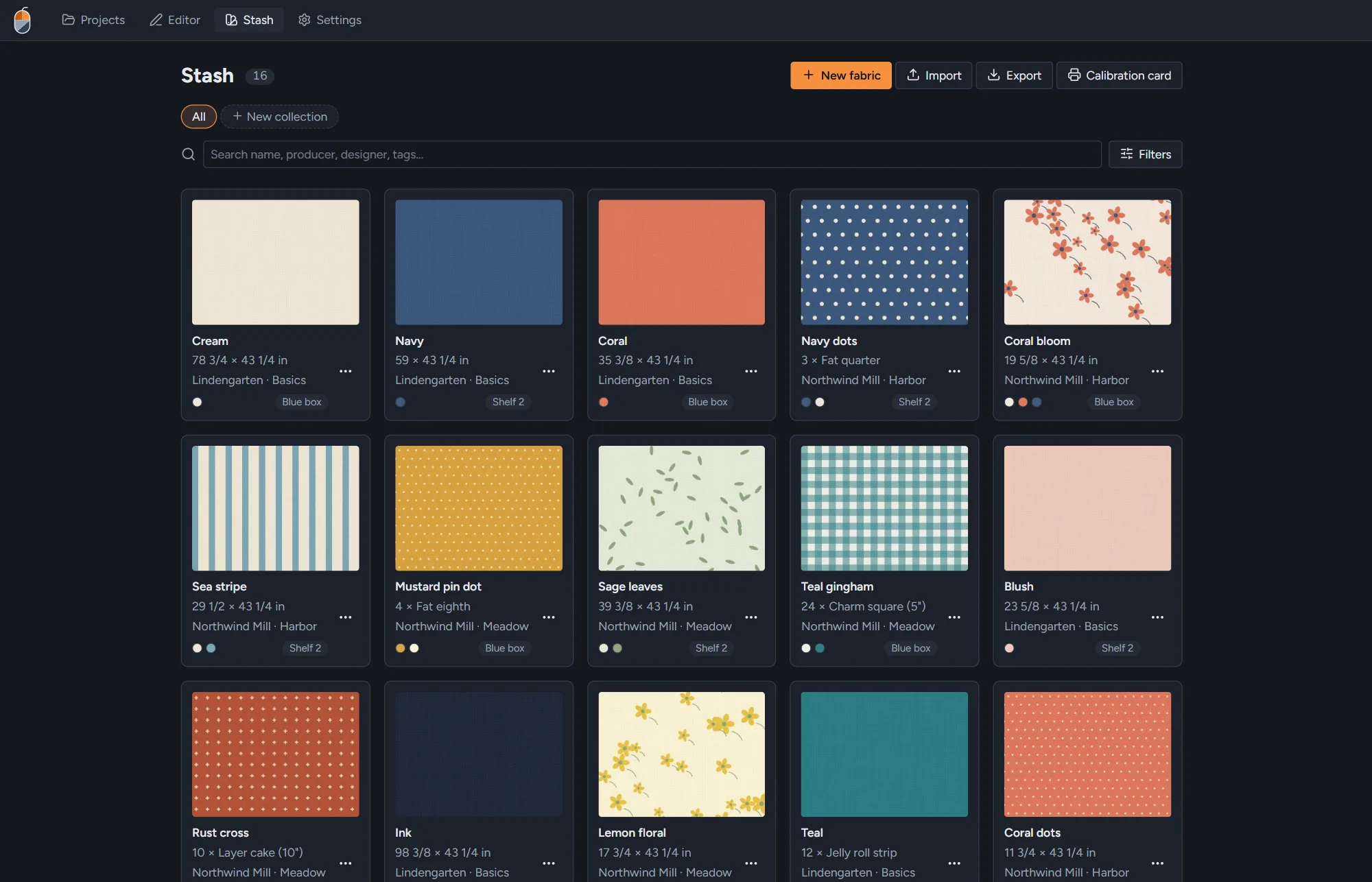Open more options for Rust cross fabric
This screenshot has width=1372, height=882.
tap(346, 863)
